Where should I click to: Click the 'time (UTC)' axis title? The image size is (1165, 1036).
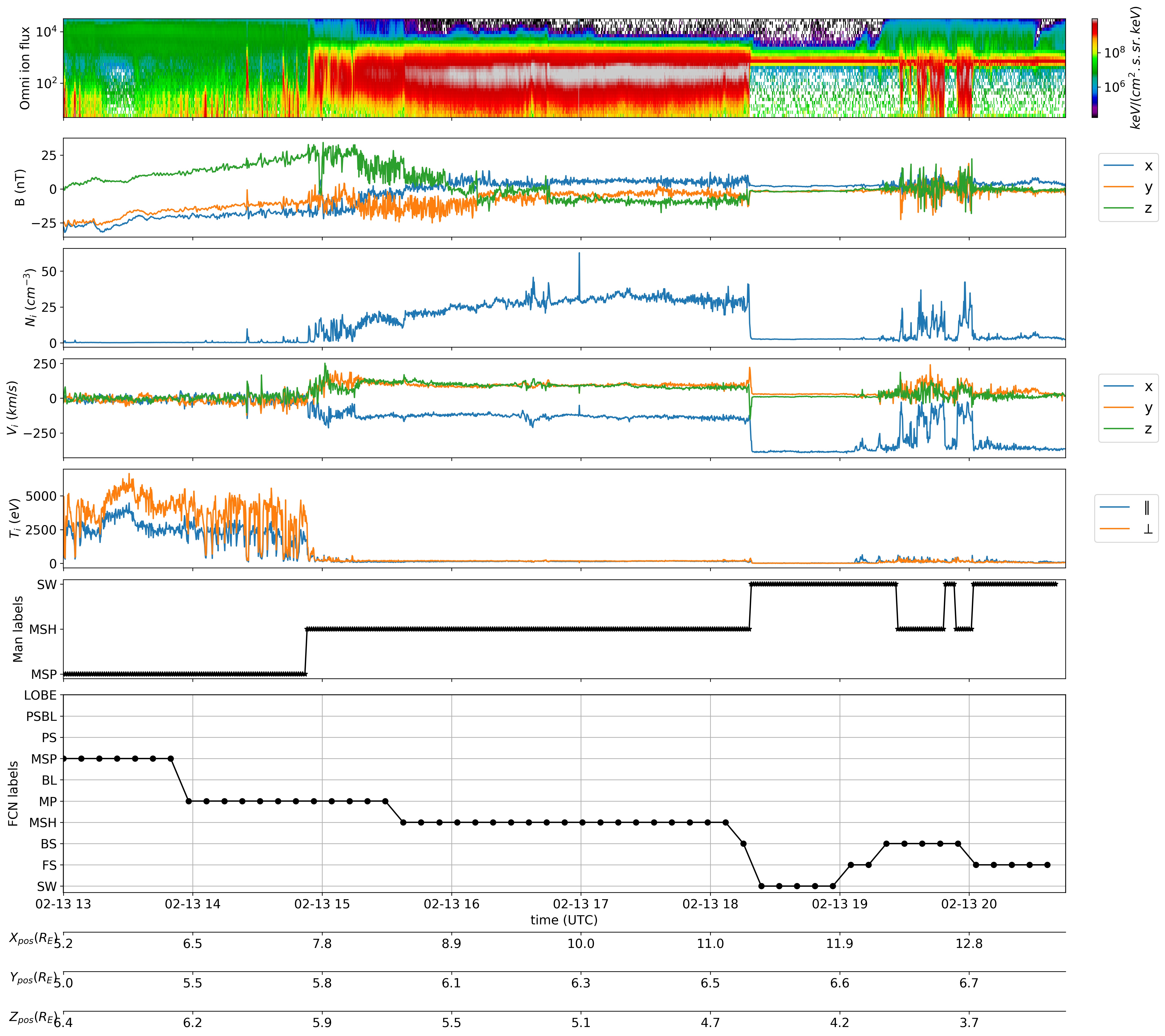(x=564, y=920)
